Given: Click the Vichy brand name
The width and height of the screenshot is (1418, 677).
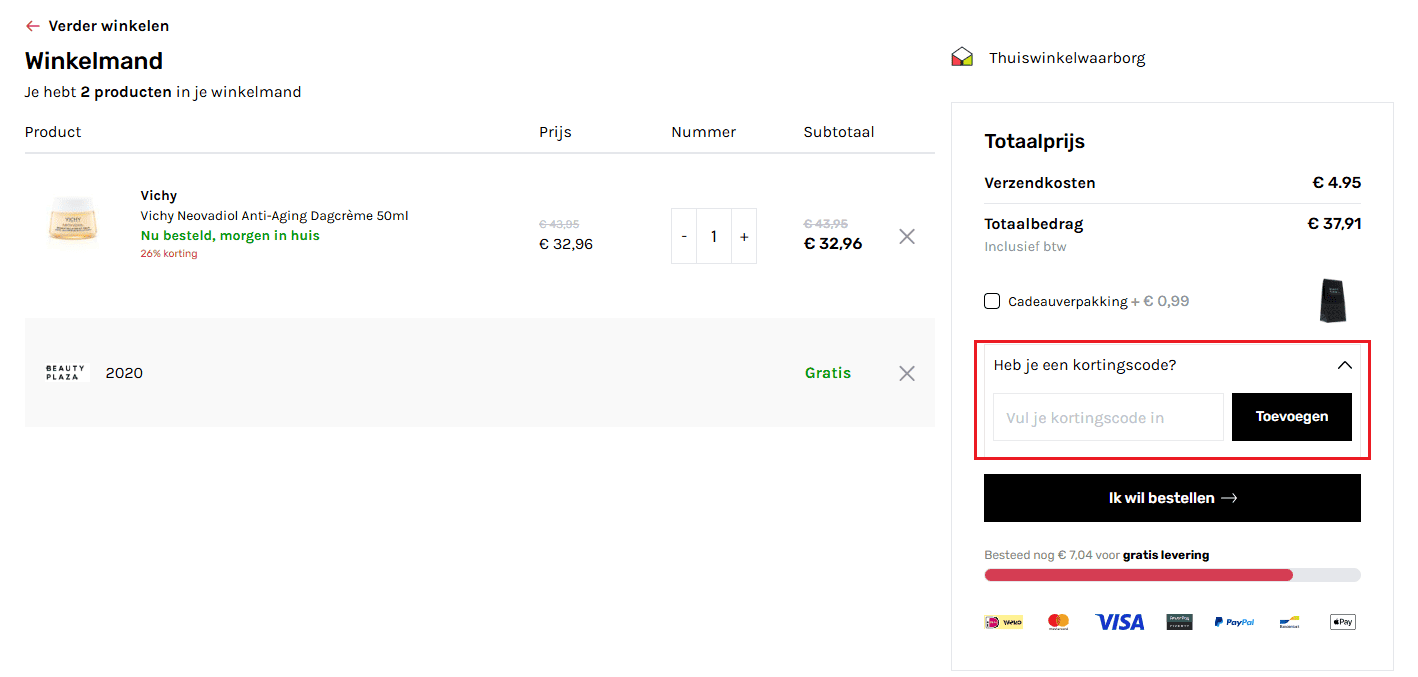Looking at the screenshot, I should [159, 196].
